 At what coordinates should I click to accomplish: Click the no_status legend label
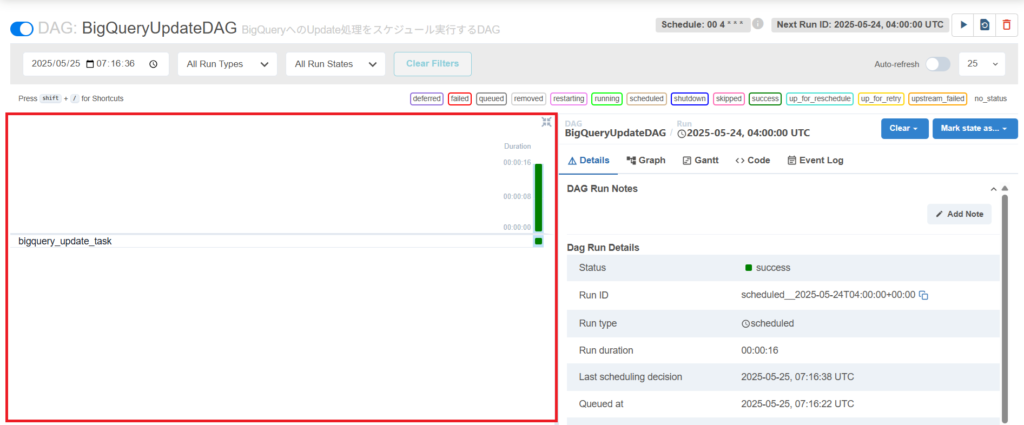991,99
